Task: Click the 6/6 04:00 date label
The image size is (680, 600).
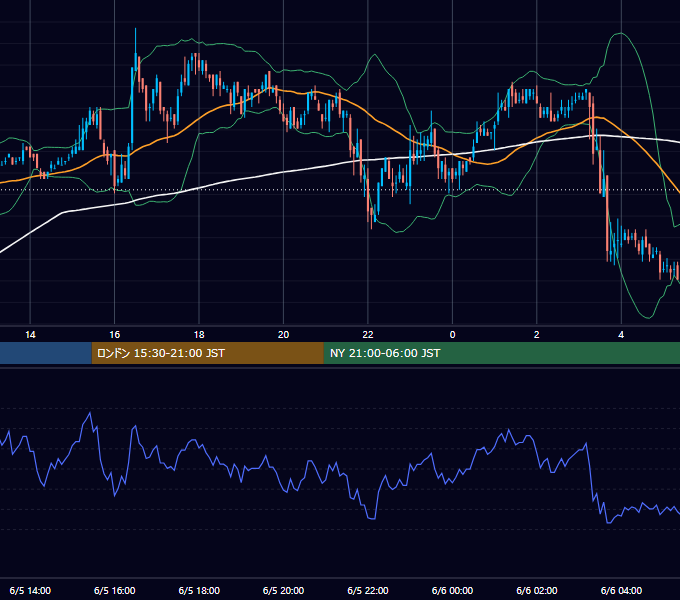Action: 621,590
